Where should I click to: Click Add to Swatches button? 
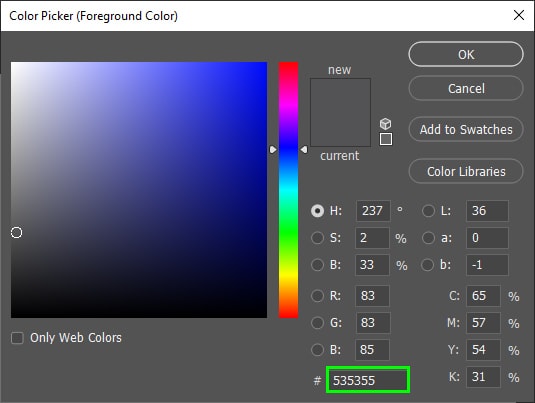(466, 129)
